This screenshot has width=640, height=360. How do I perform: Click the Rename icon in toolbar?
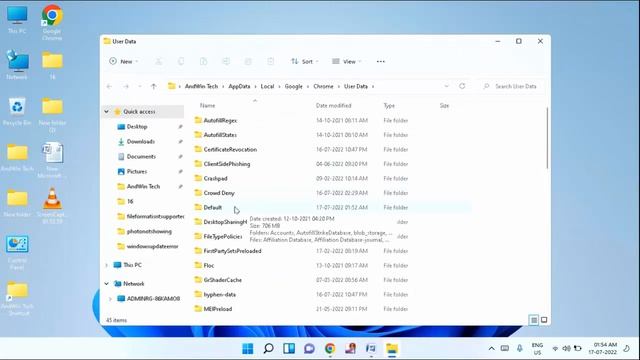226,61
